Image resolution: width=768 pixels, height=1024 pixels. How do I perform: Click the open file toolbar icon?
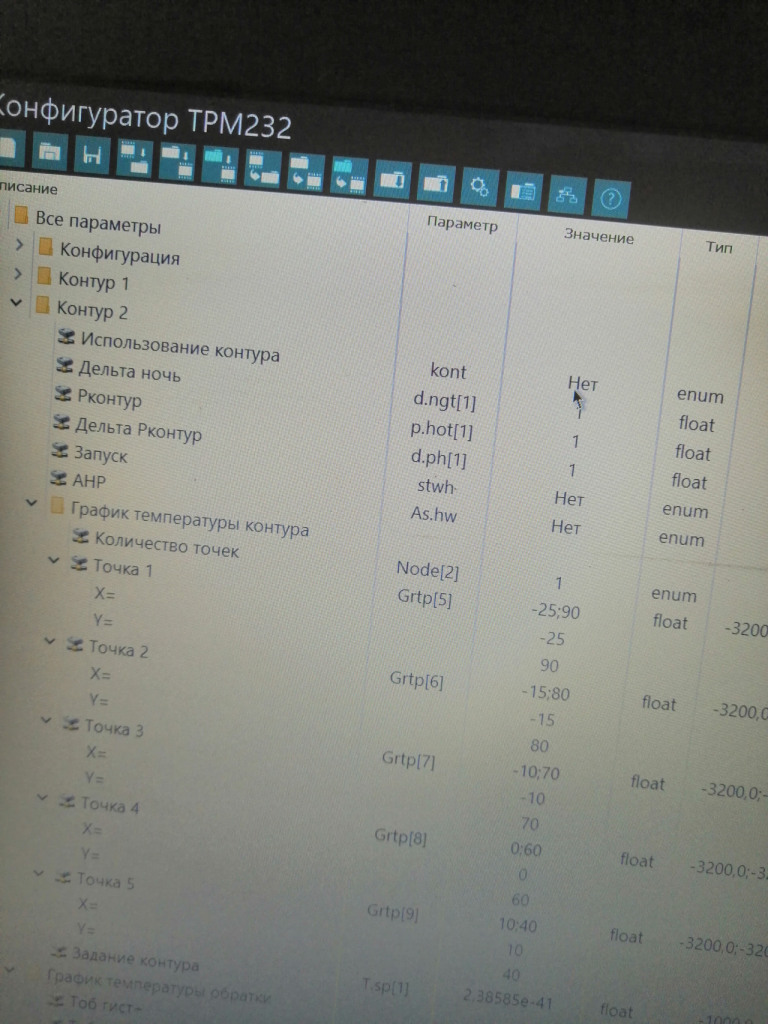[x=50, y=152]
